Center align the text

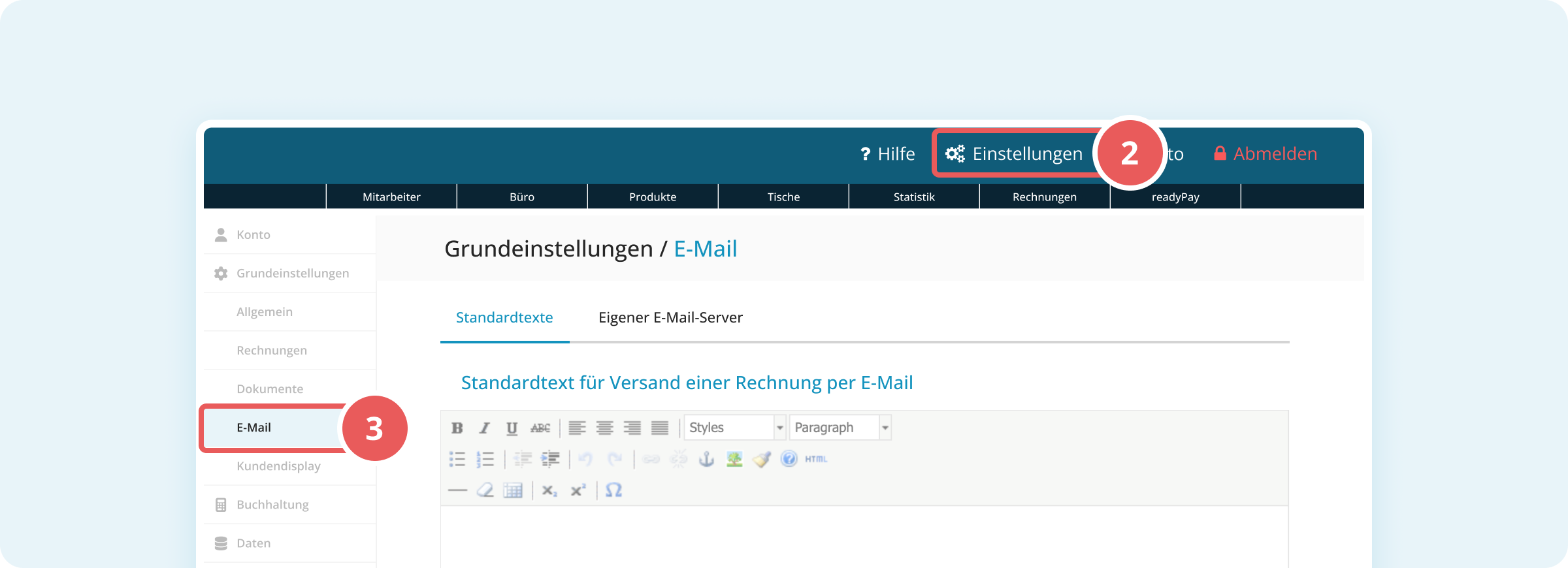(x=604, y=428)
